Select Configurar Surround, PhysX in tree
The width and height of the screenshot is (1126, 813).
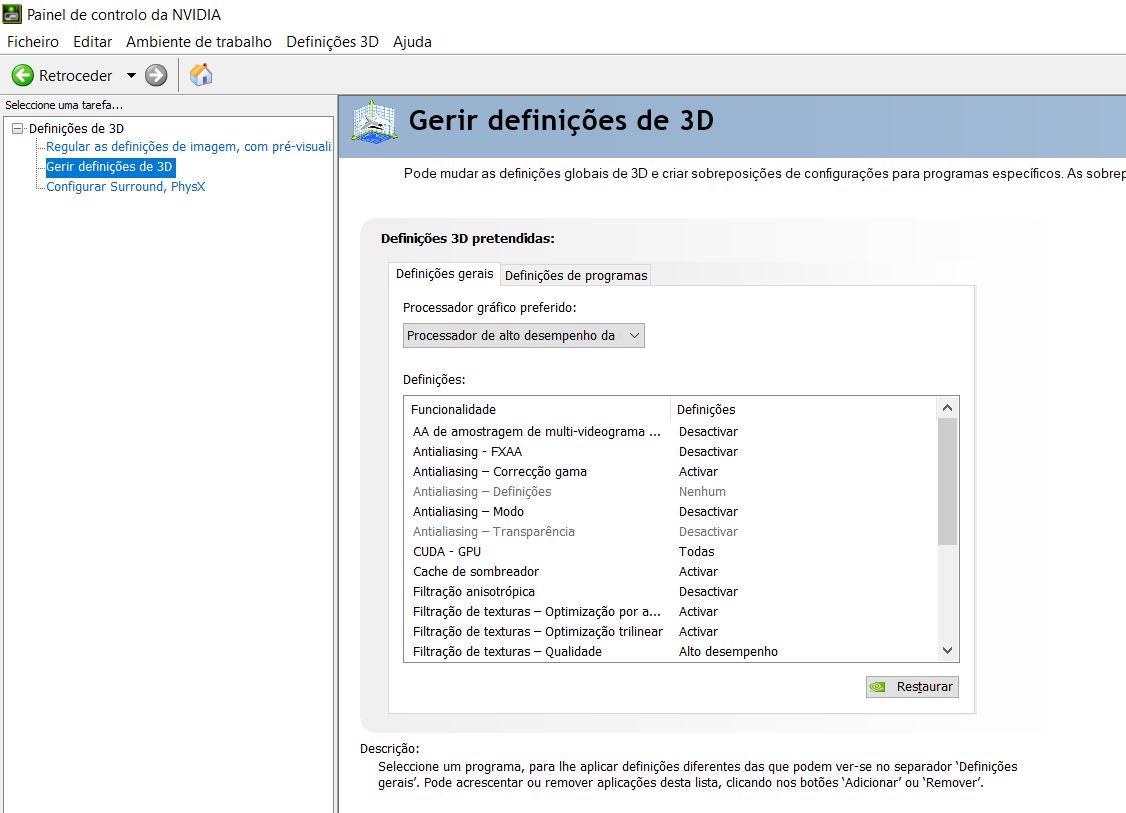click(125, 187)
